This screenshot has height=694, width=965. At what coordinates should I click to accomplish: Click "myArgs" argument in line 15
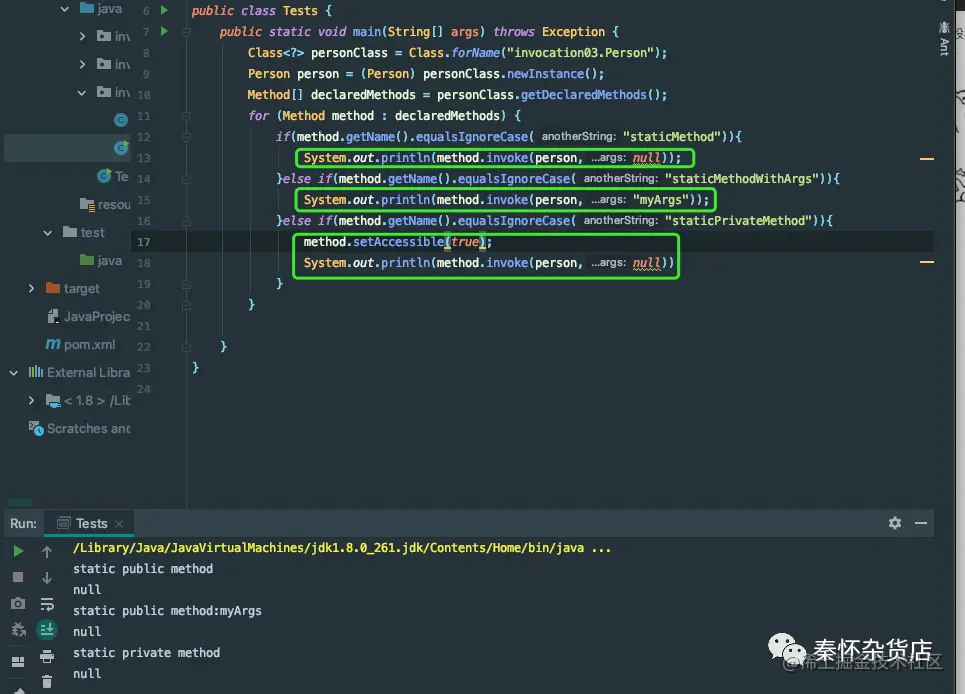[x=661, y=200]
